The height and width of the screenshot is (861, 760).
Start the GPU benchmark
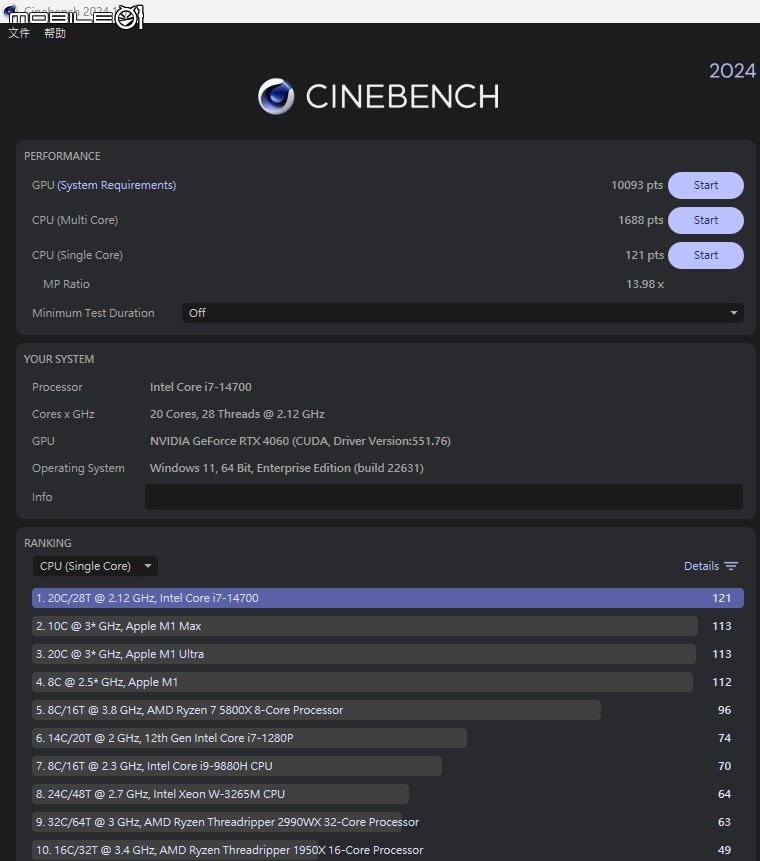coord(706,185)
